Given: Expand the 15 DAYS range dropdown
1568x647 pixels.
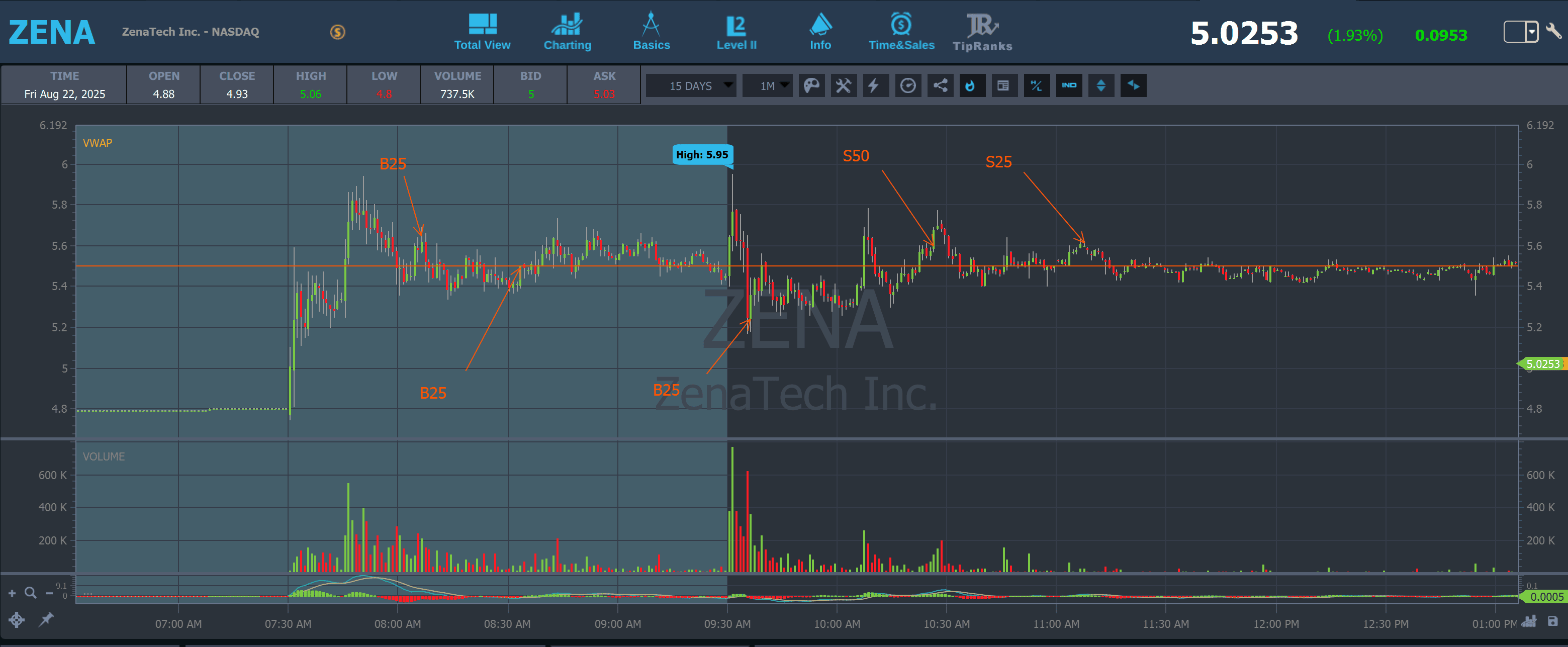Looking at the screenshot, I should 691,86.
